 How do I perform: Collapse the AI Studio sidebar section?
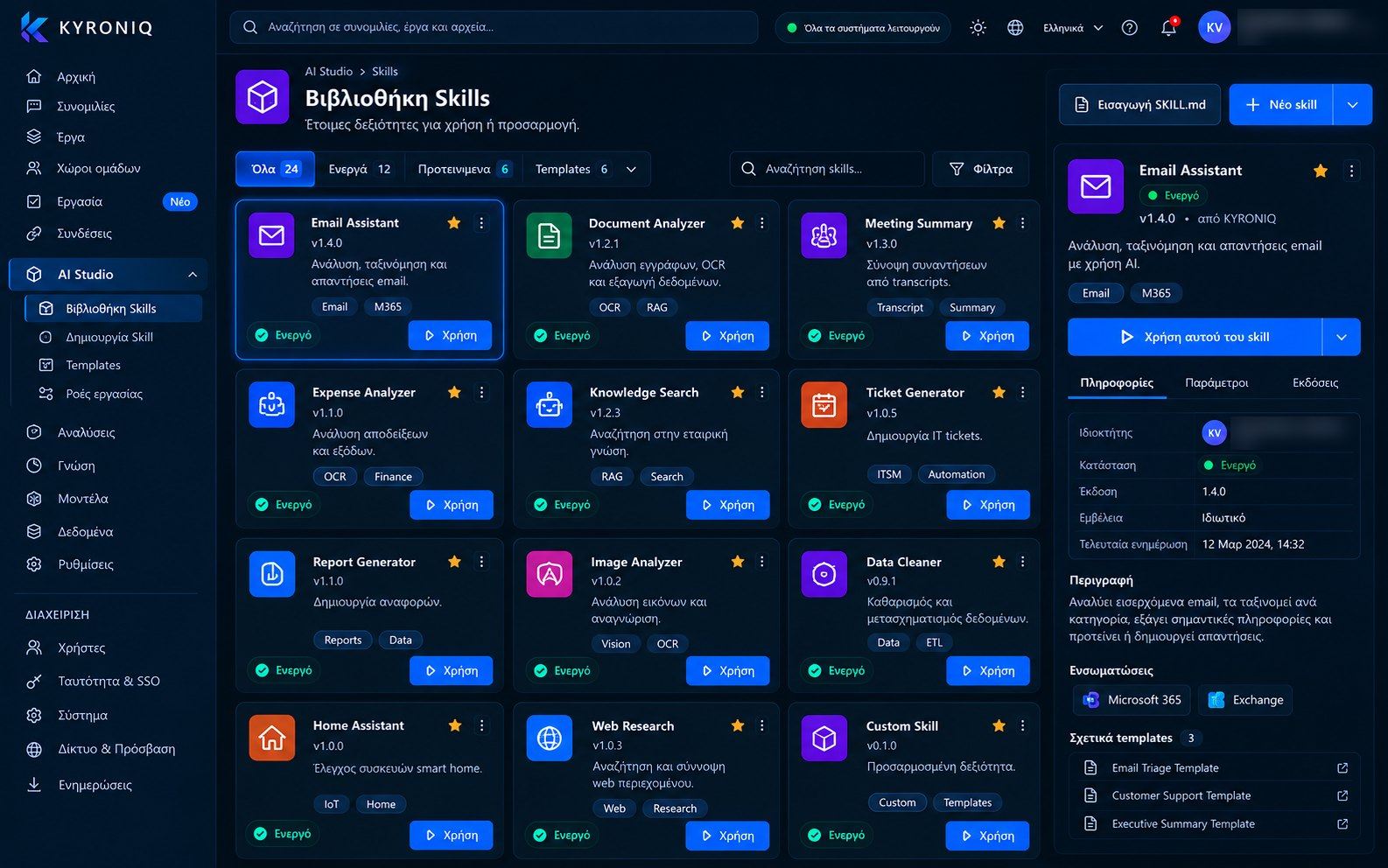point(193,275)
